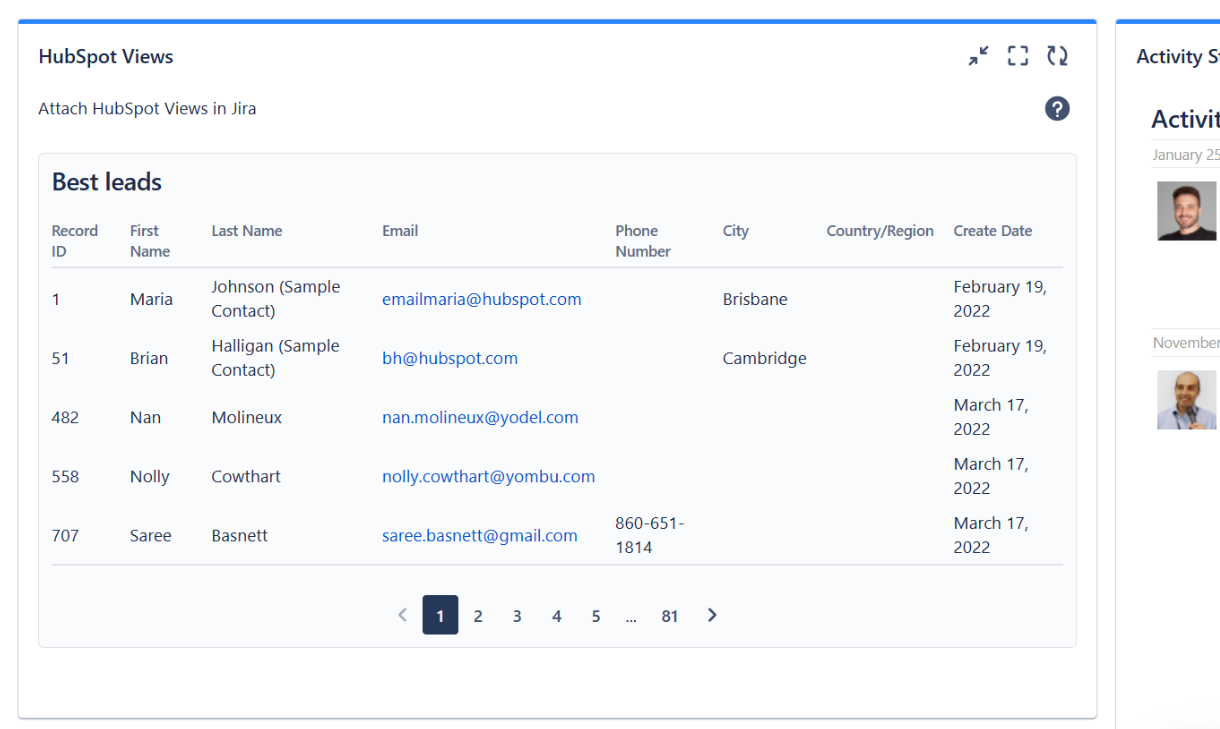Click nolly.cowthart@yombu.com link
This screenshot has height=729, width=1220.
point(488,476)
